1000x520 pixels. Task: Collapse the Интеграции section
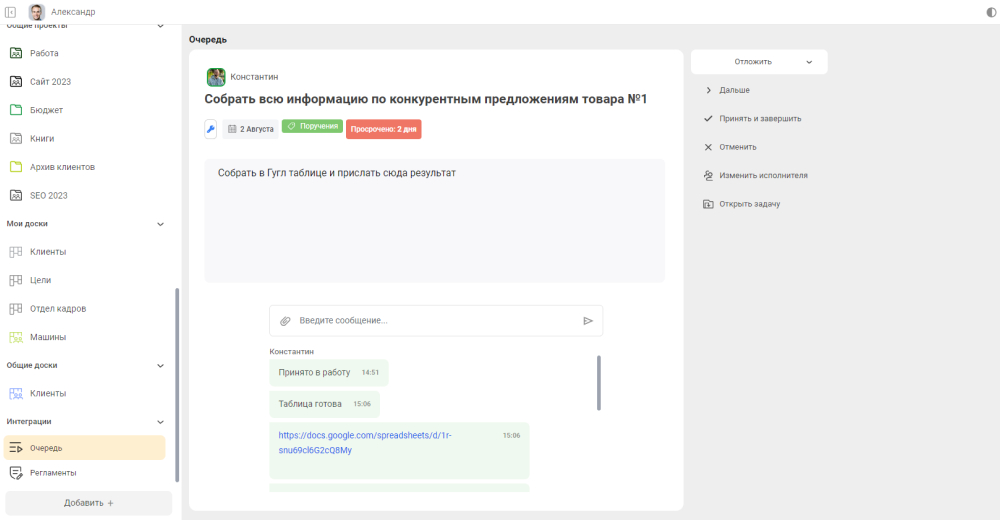coord(161,422)
